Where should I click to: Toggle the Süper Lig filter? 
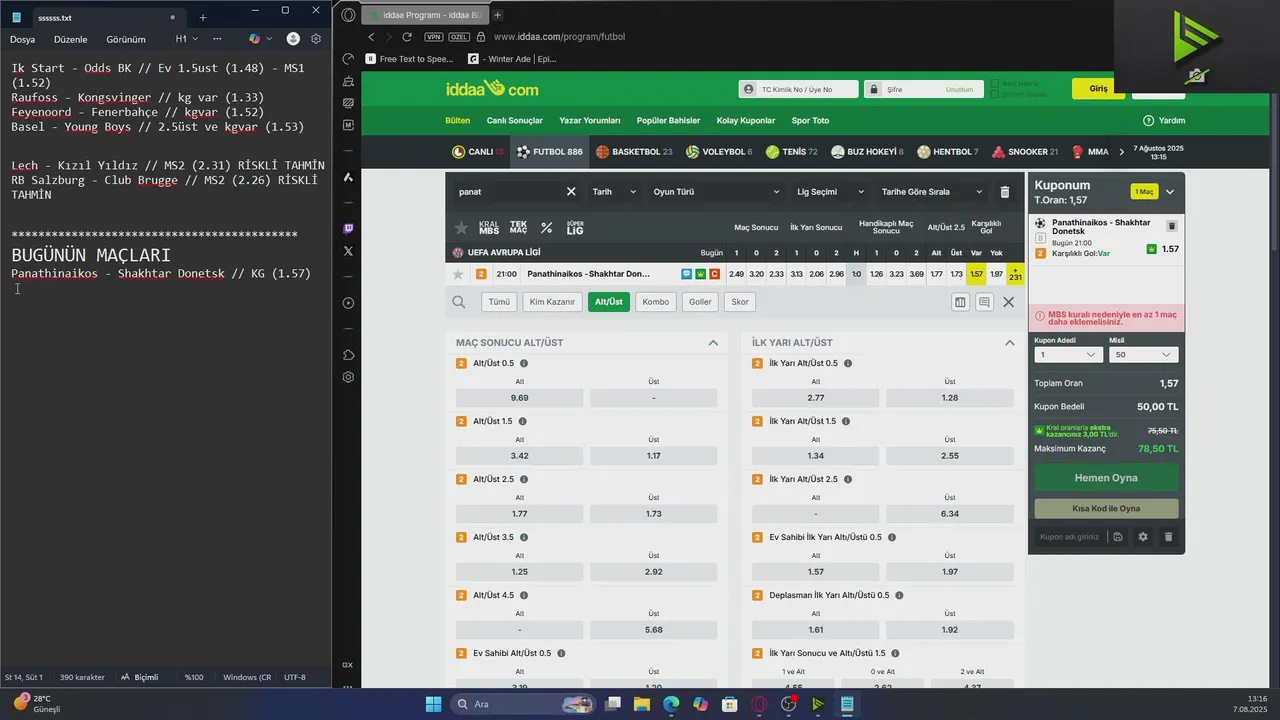(x=575, y=228)
